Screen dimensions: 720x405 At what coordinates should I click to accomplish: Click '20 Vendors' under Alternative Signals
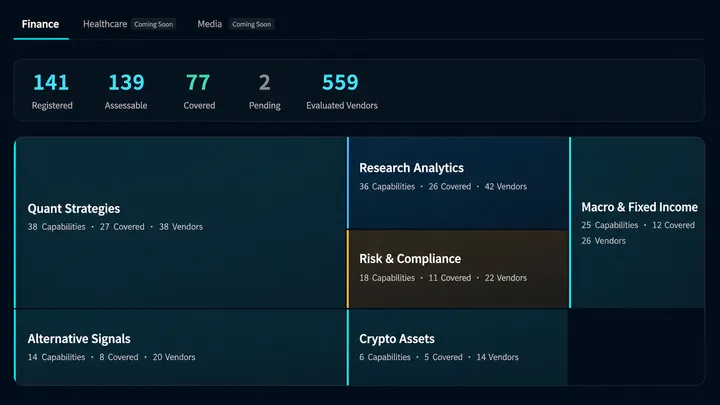(x=174, y=357)
